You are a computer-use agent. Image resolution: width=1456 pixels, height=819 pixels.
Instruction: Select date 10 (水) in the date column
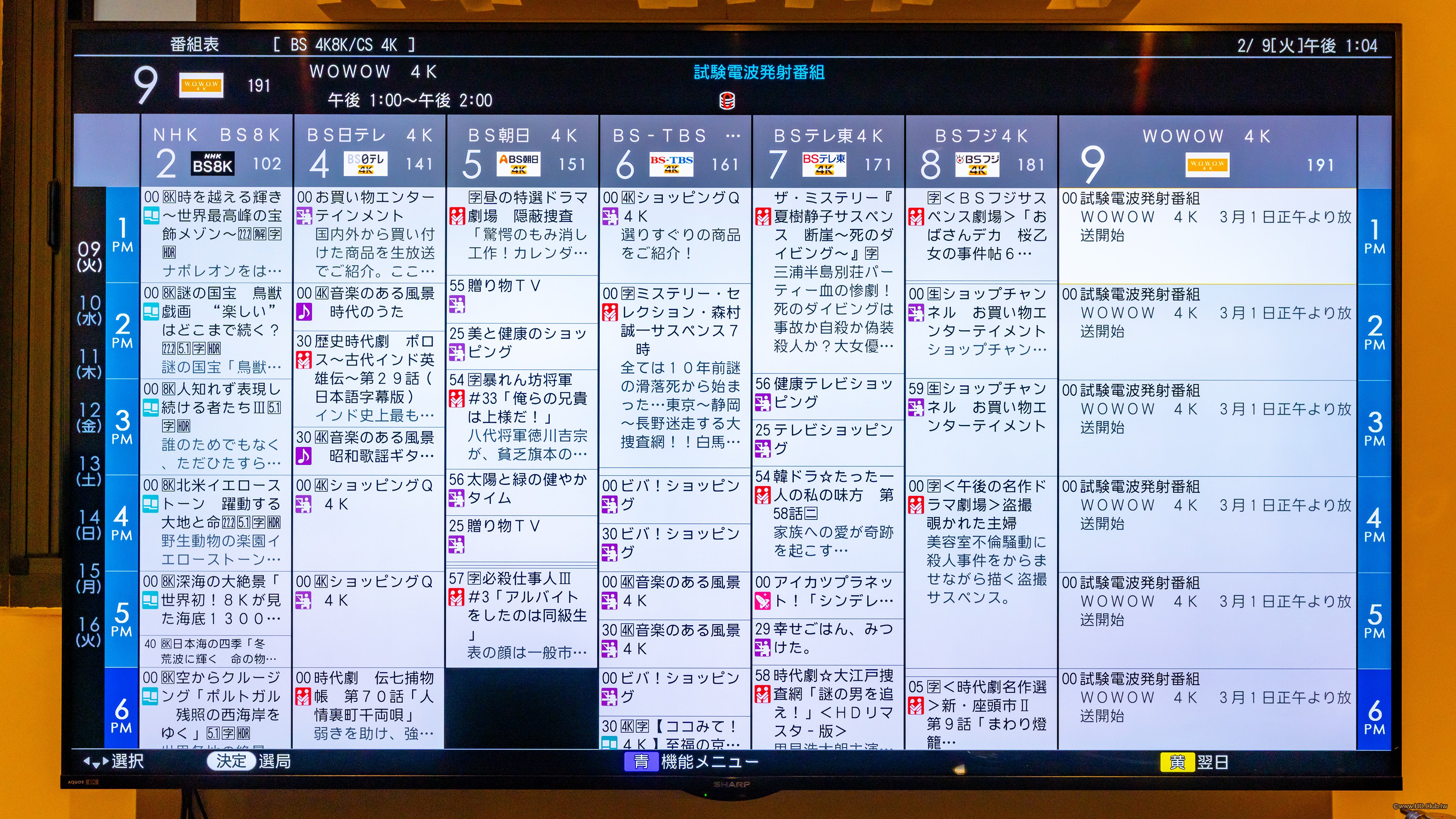pos(89,310)
